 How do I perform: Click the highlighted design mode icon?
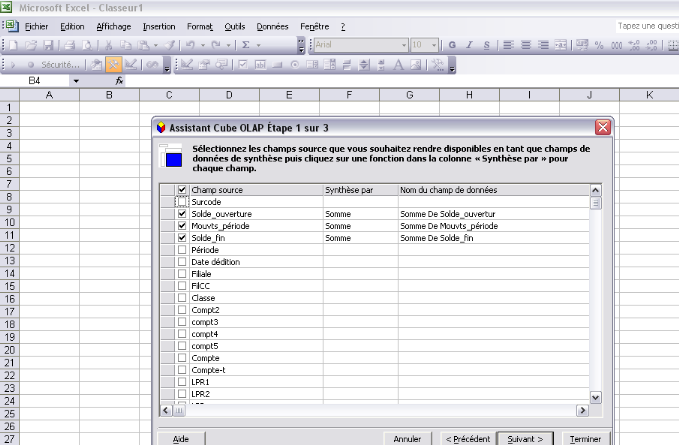click(115, 64)
